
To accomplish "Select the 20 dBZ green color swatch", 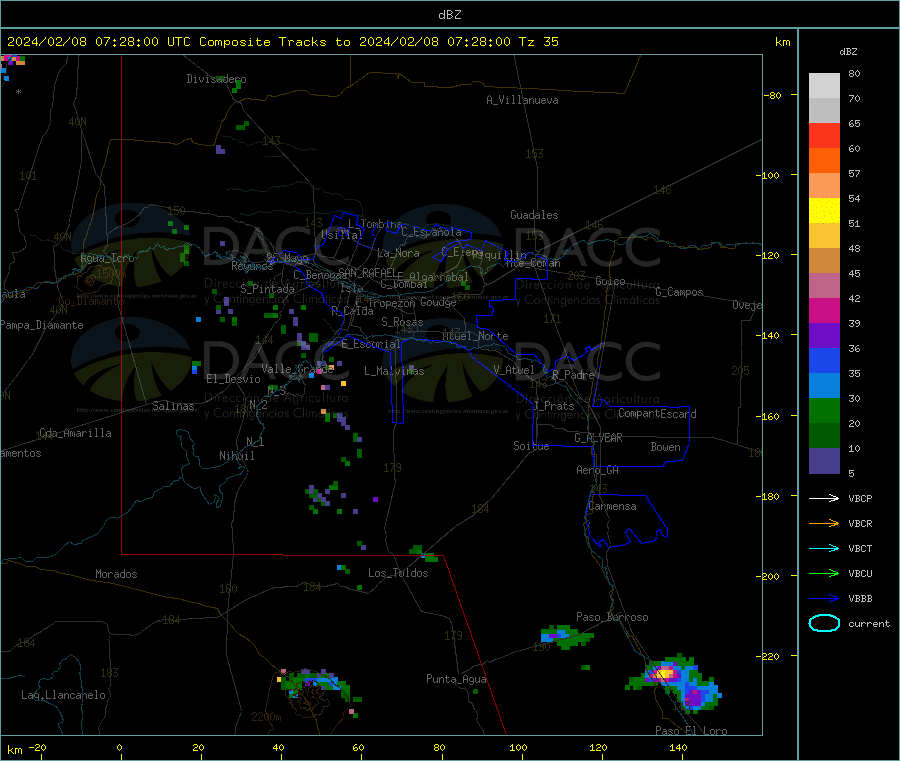I will pos(824,436).
